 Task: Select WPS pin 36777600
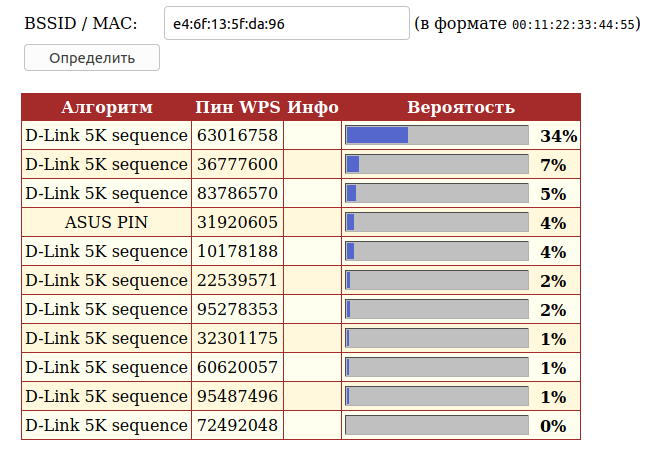click(237, 164)
